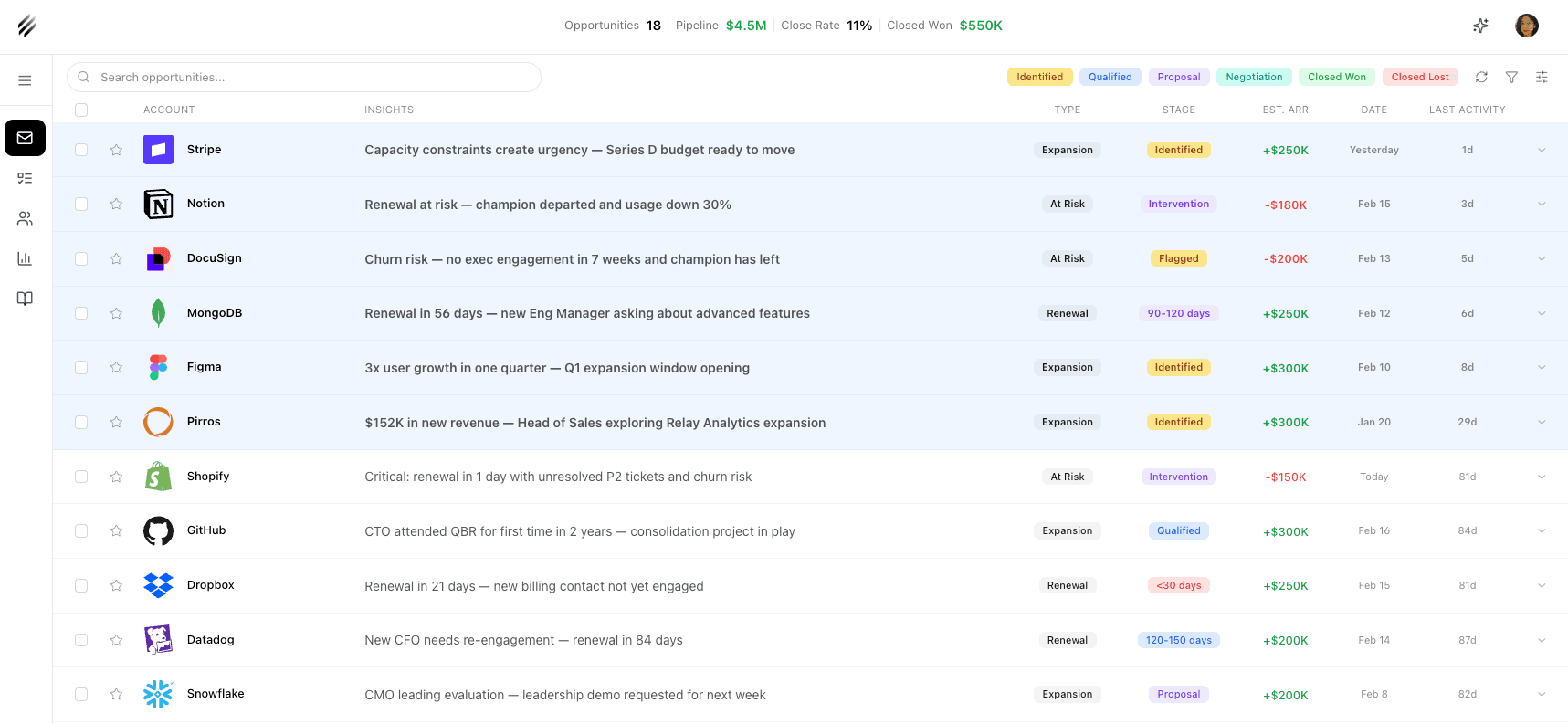The width and height of the screenshot is (1568, 724).
Task: Star the Figma opportunity
Action: [116, 367]
